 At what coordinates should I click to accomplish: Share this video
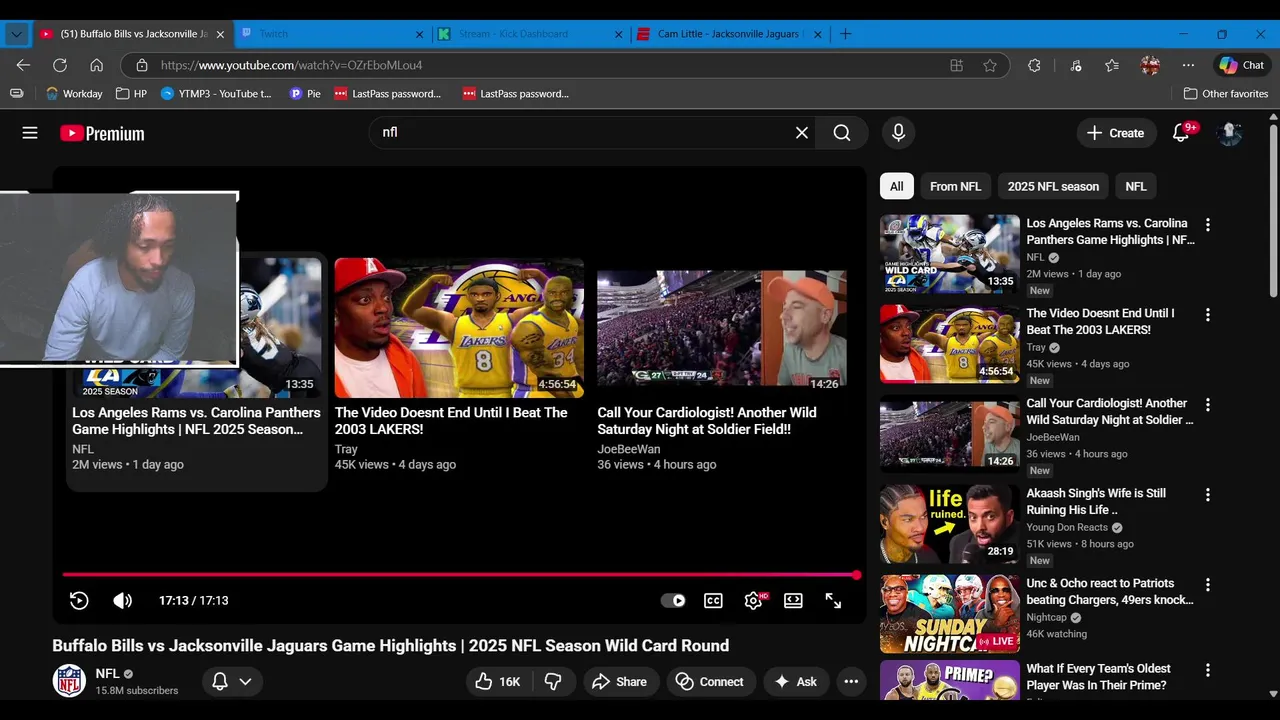click(x=619, y=682)
